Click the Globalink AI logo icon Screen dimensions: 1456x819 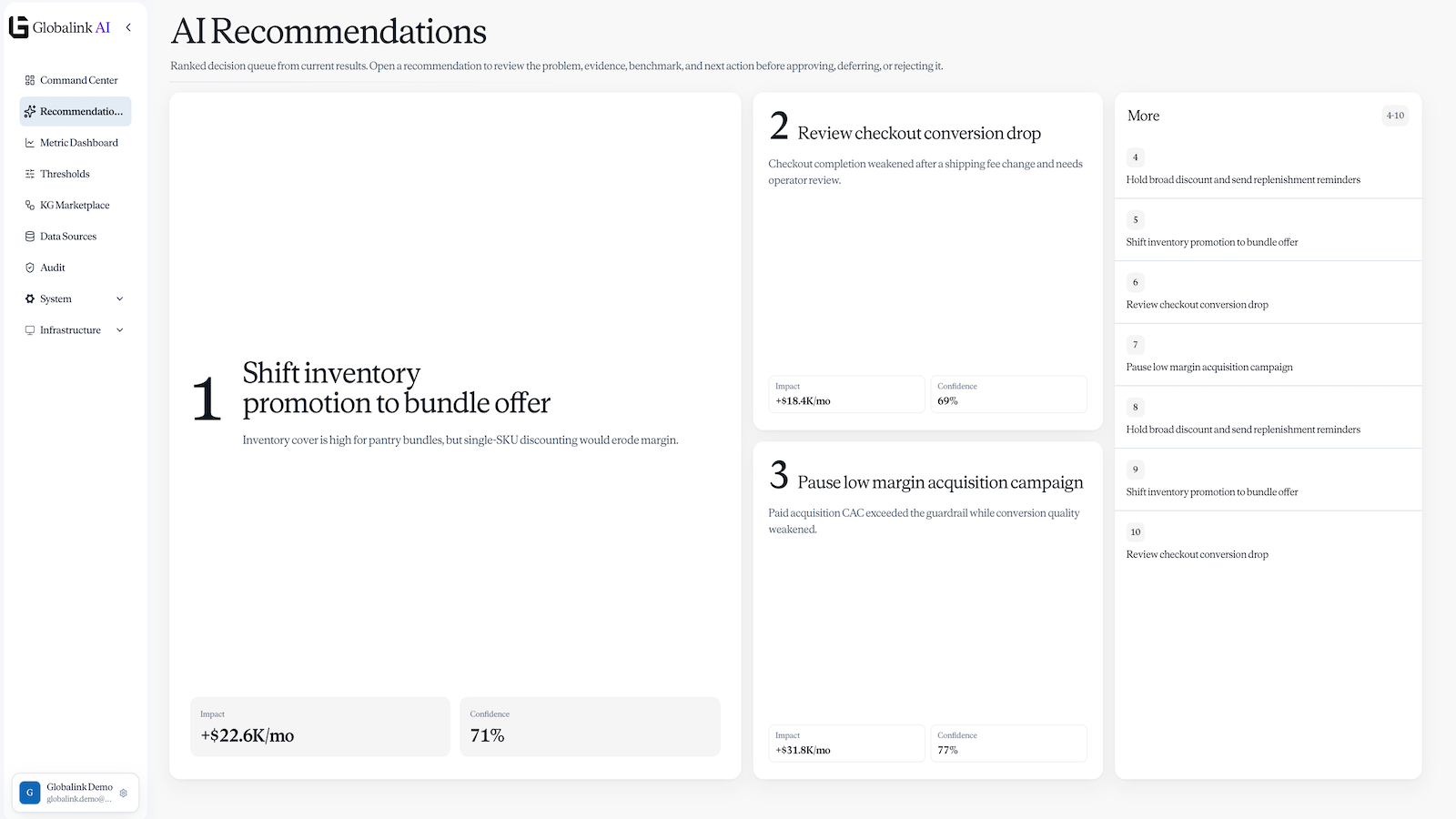[18, 27]
